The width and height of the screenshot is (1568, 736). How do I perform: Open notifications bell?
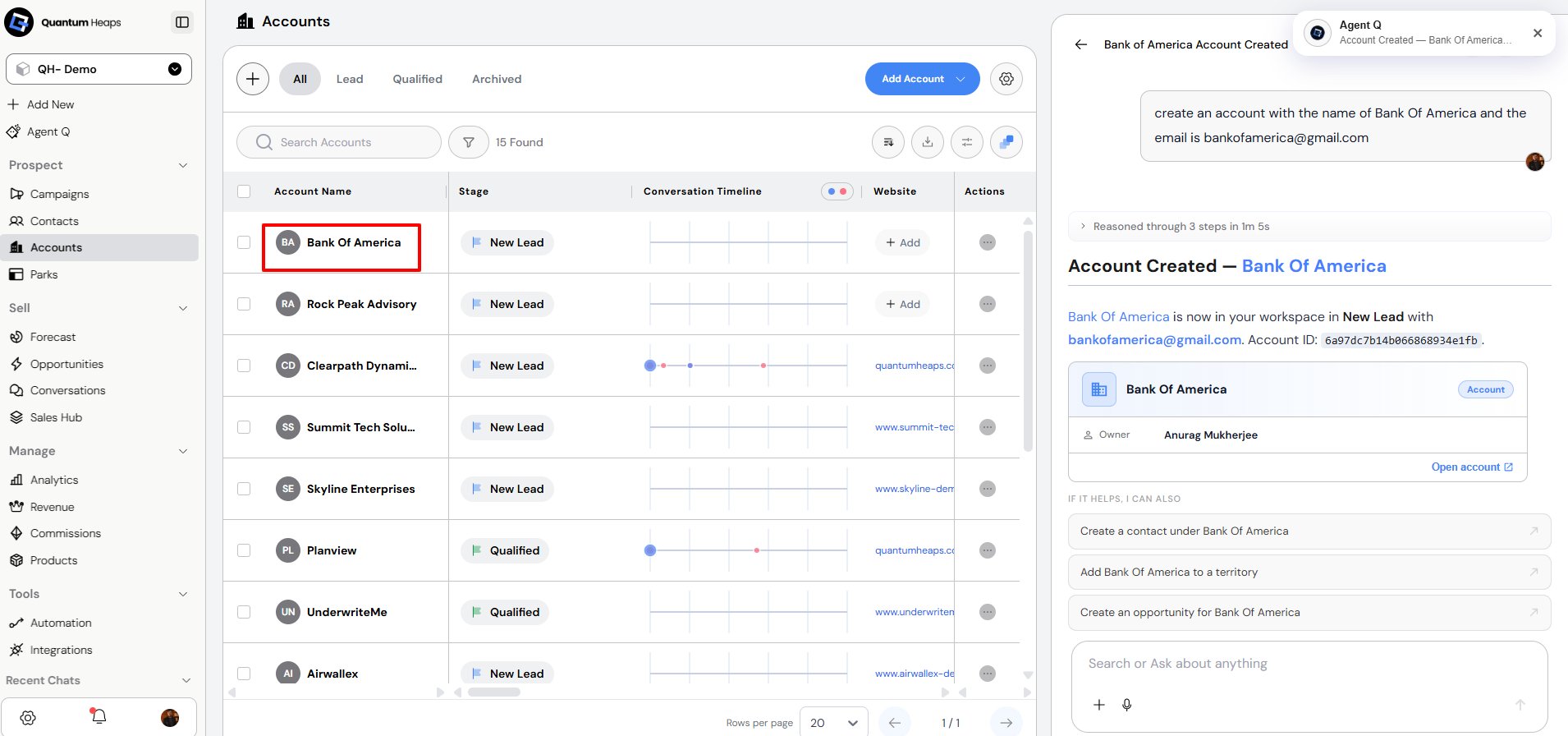click(99, 717)
